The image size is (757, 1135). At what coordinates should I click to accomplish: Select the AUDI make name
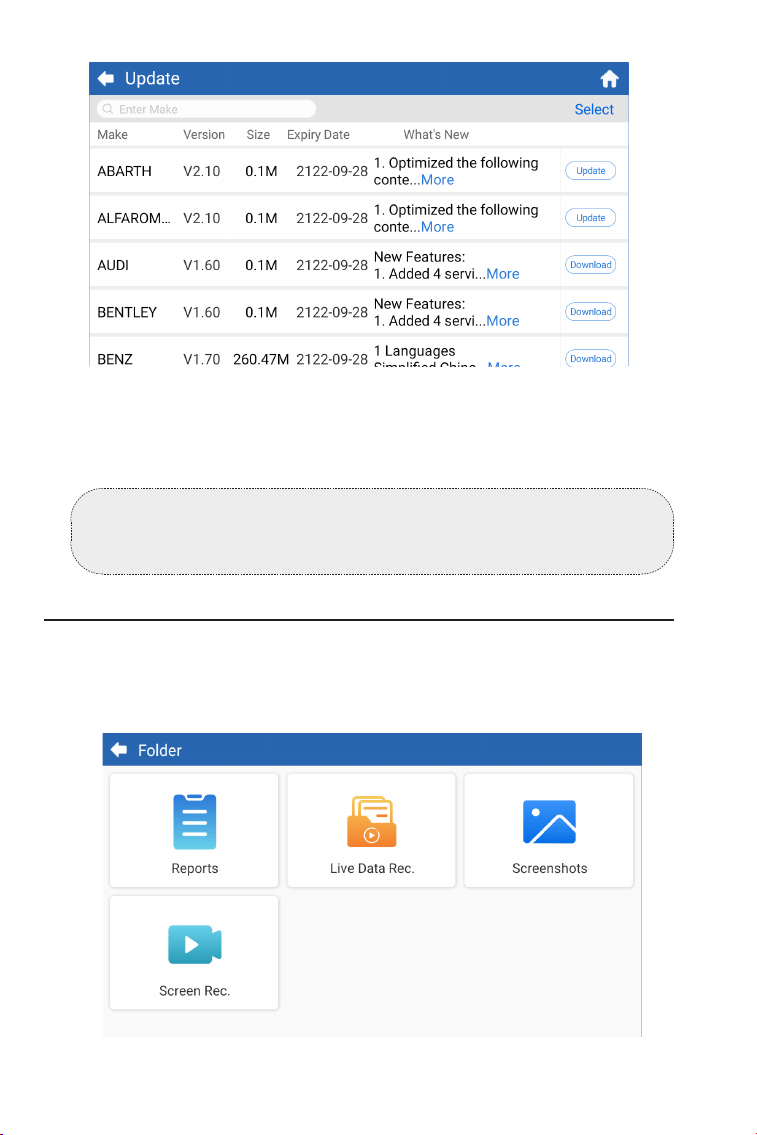click(x=113, y=266)
